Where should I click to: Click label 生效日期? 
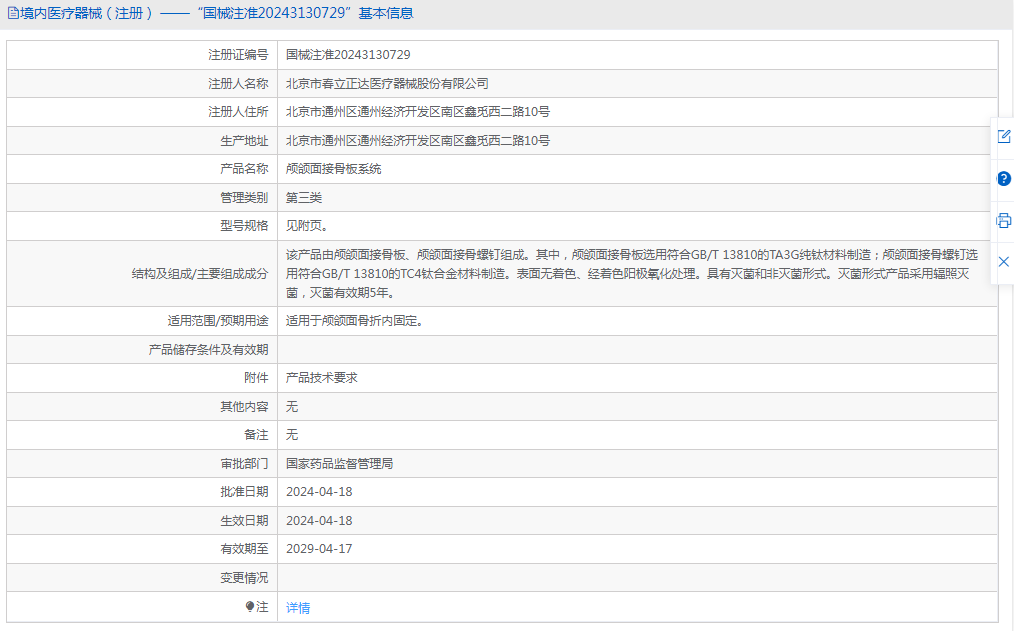click(x=244, y=520)
